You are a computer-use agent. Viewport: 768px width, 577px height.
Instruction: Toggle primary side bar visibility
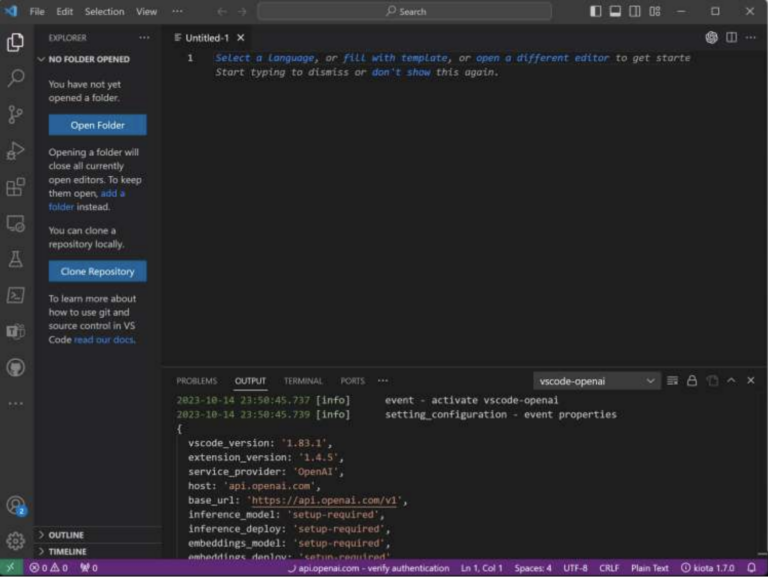pos(596,11)
